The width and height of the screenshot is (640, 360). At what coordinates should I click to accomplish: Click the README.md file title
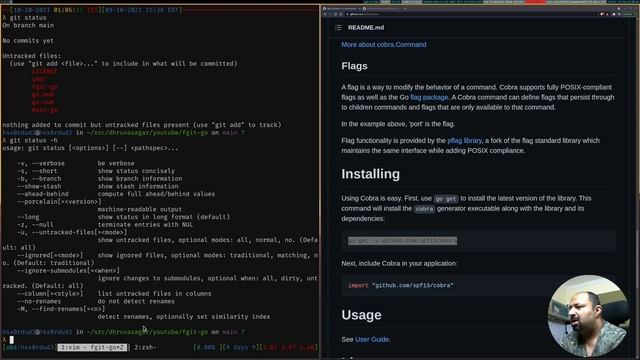click(x=366, y=28)
